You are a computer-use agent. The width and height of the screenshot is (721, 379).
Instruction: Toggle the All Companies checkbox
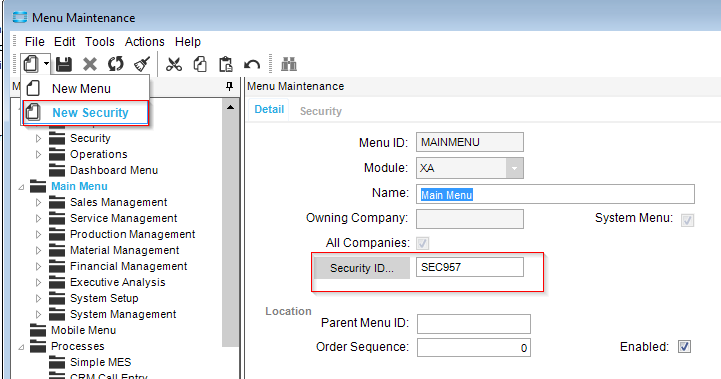(x=422, y=243)
